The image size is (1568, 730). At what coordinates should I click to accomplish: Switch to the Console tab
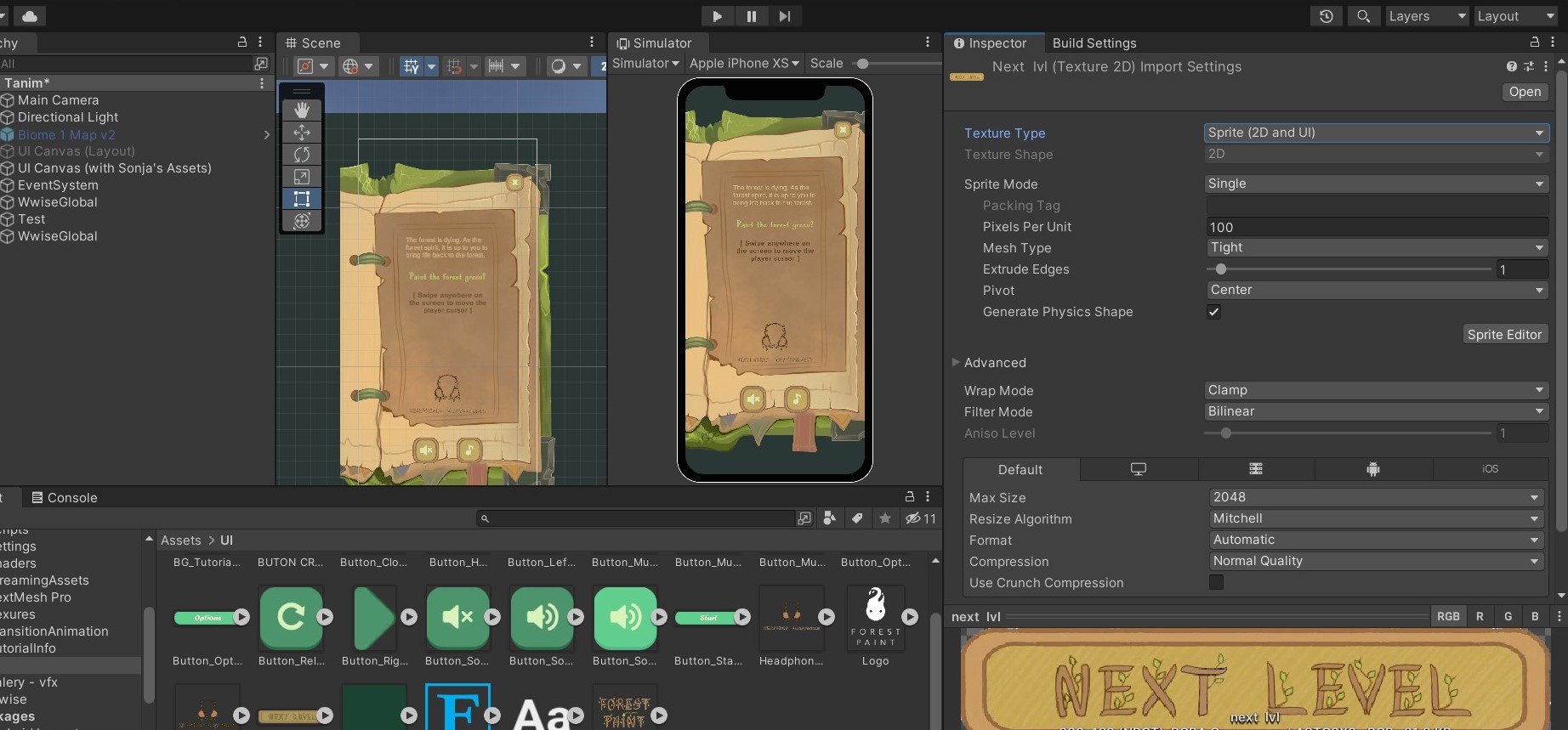pos(65,497)
